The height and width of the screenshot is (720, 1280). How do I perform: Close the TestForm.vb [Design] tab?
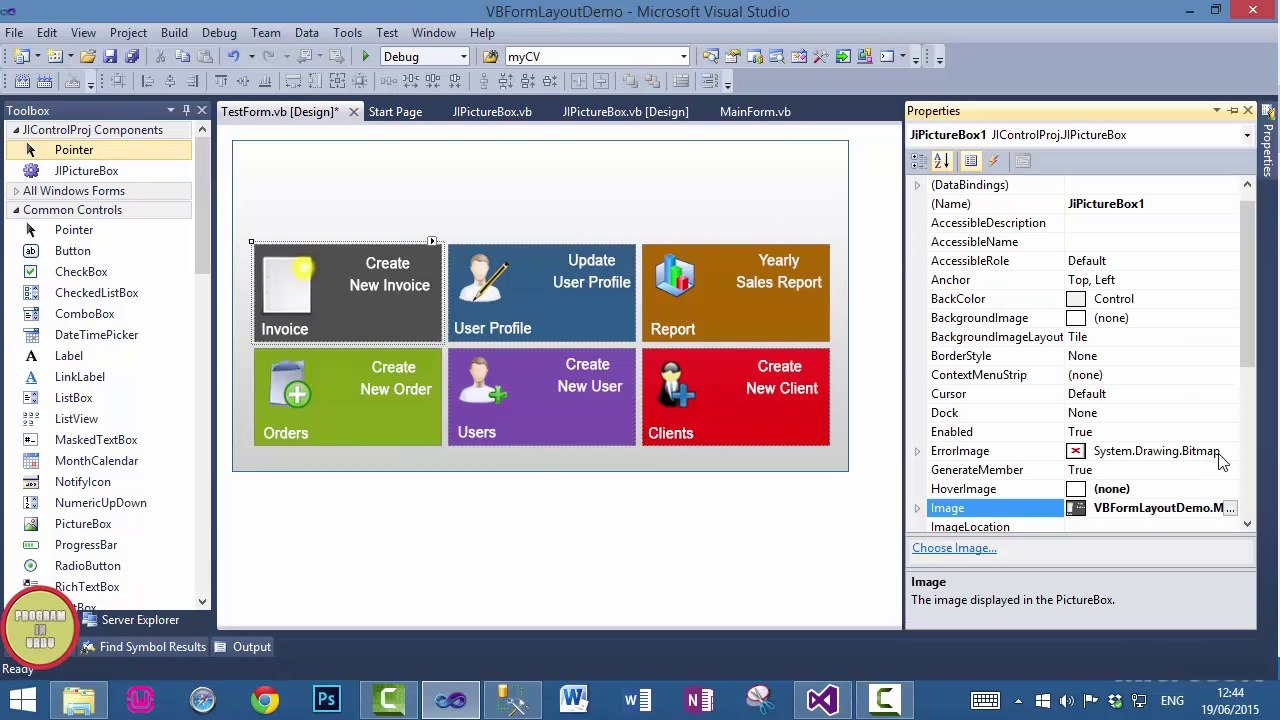(x=353, y=112)
